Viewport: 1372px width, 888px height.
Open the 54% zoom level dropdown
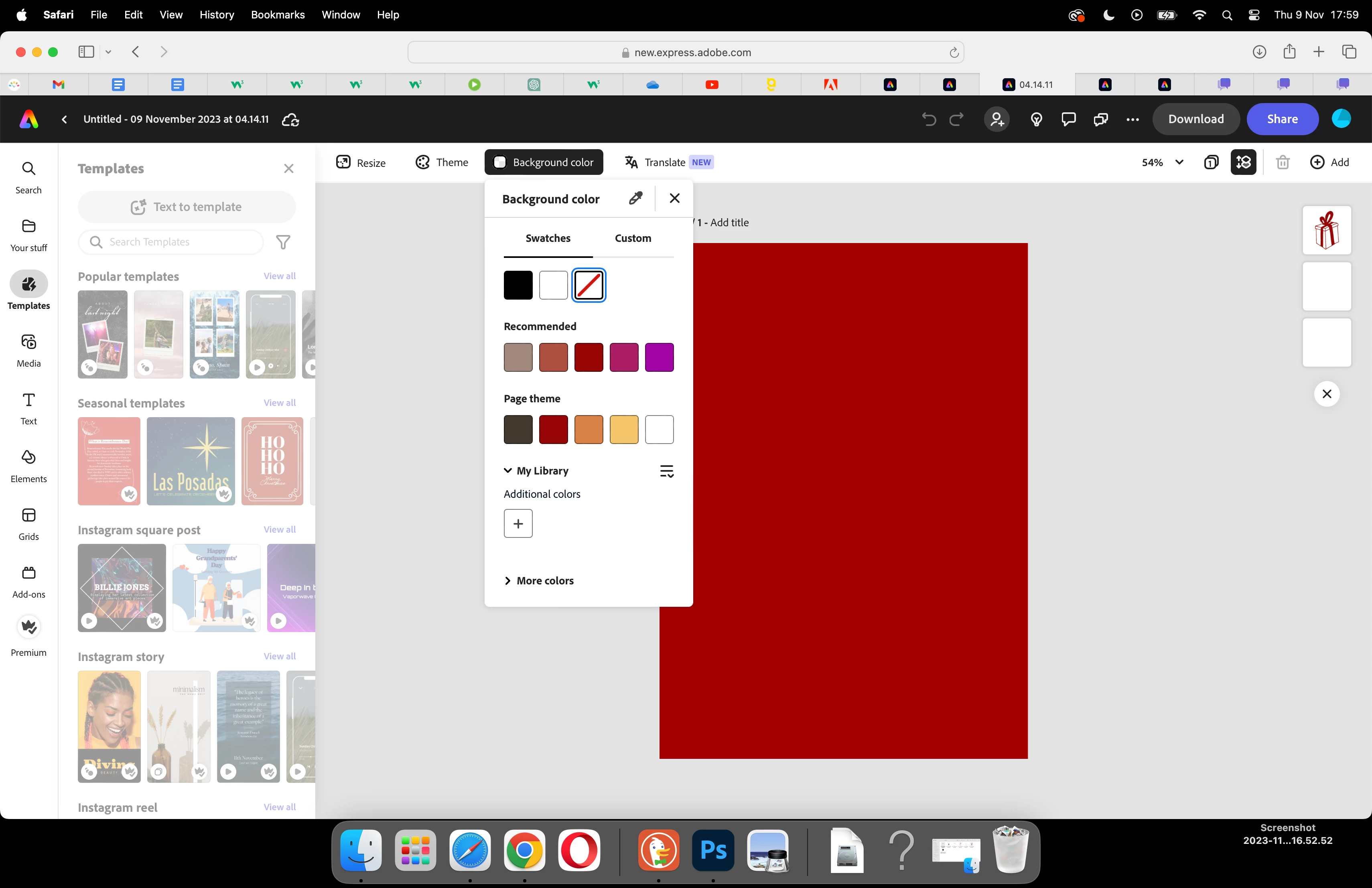click(x=1162, y=162)
